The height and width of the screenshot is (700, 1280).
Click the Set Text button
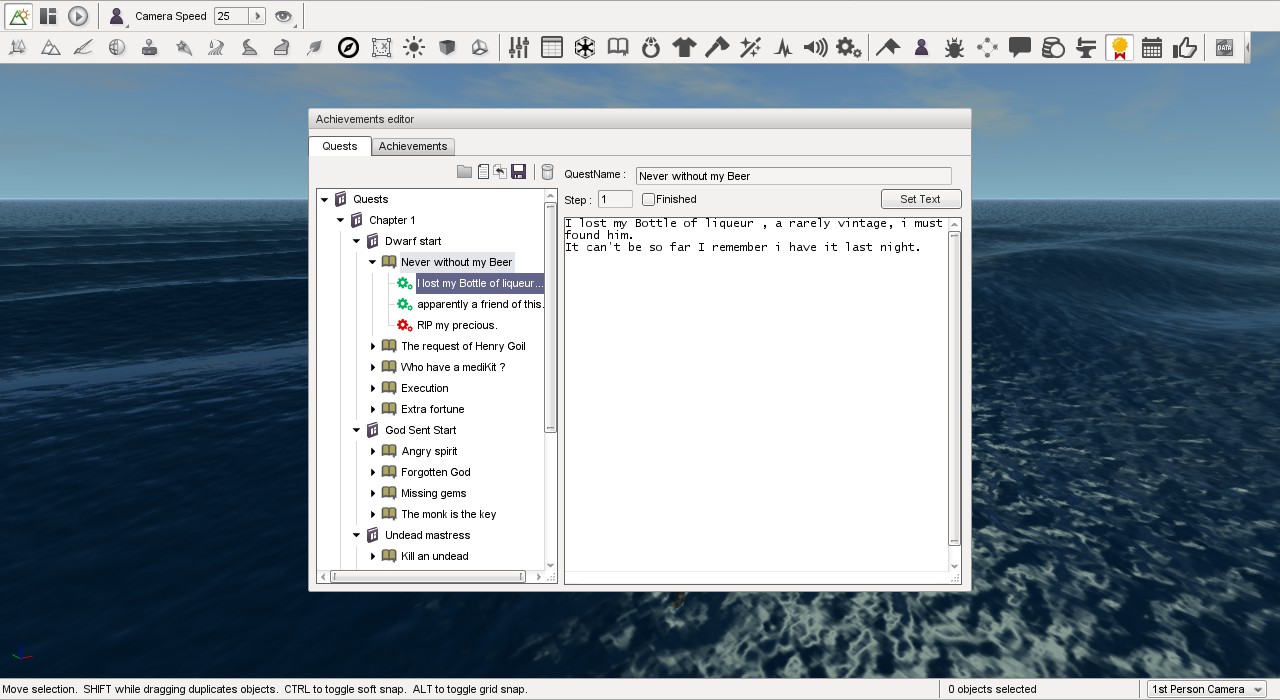coord(920,198)
